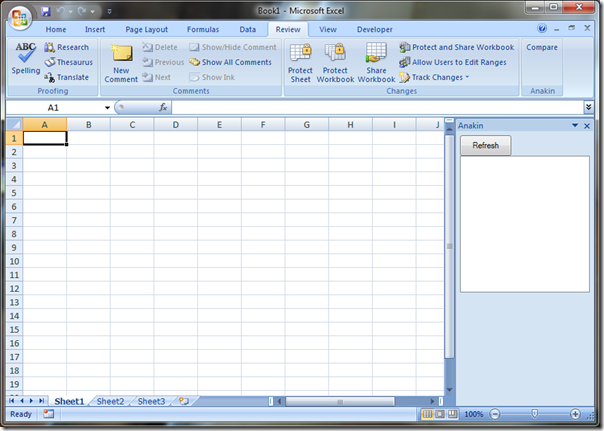The width and height of the screenshot is (604, 431).
Task: Expand the formula bar
Action: coord(589,107)
